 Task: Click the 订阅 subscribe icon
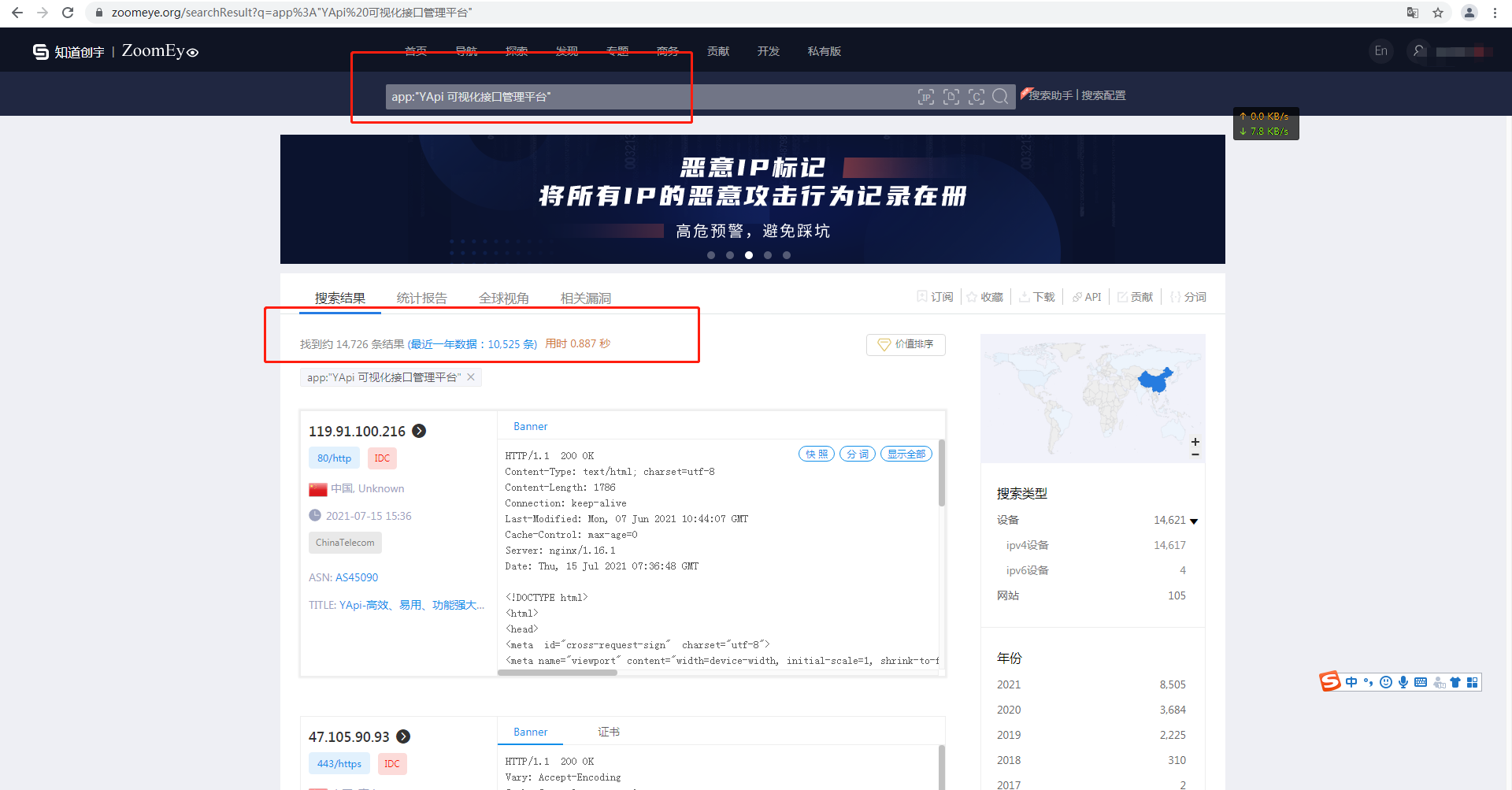tap(922, 297)
